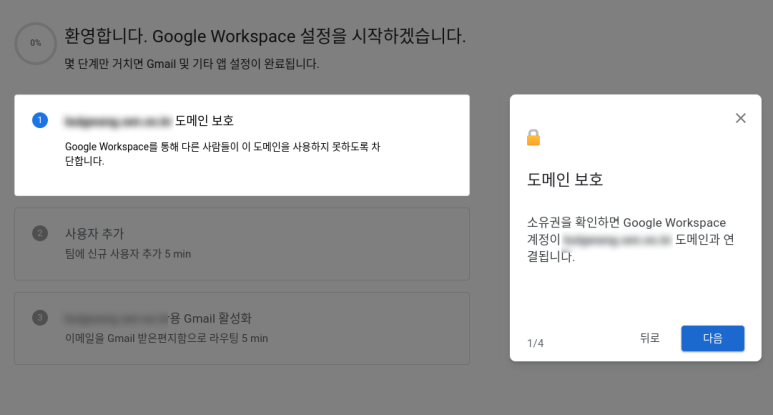This screenshot has width=773, height=415.
Task: Click the 0% progress circle
Action: pyautogui.click(x=35, y=43)
